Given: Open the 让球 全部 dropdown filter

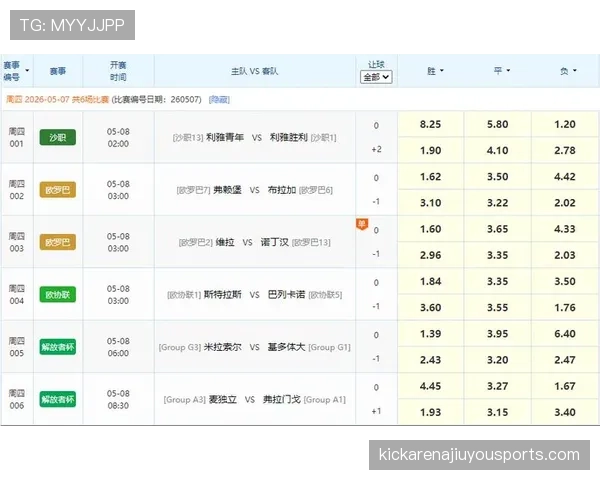Looking at the screenshot, I should pos(376,77).
